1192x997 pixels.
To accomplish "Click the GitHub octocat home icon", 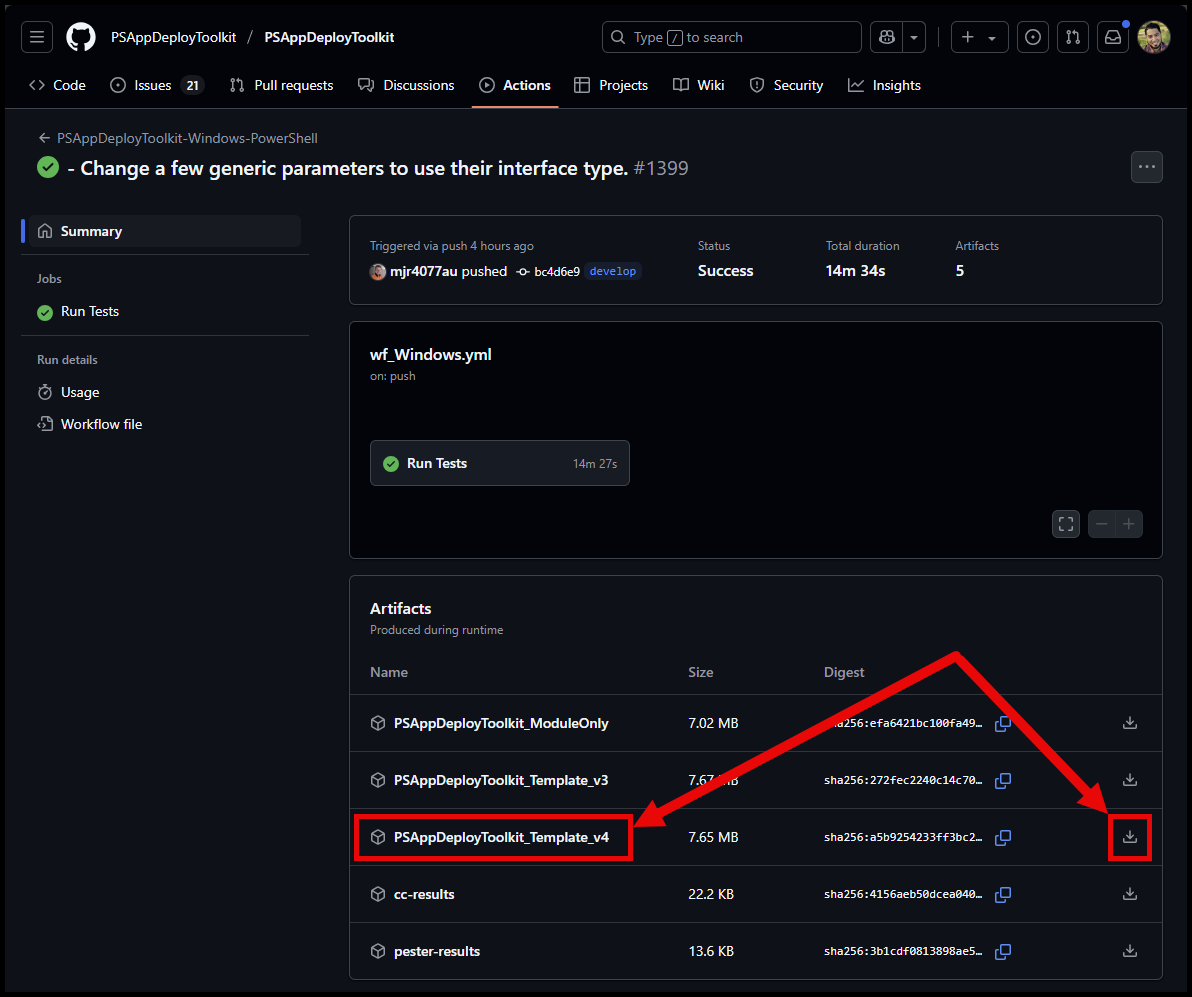I will [80, 37].
